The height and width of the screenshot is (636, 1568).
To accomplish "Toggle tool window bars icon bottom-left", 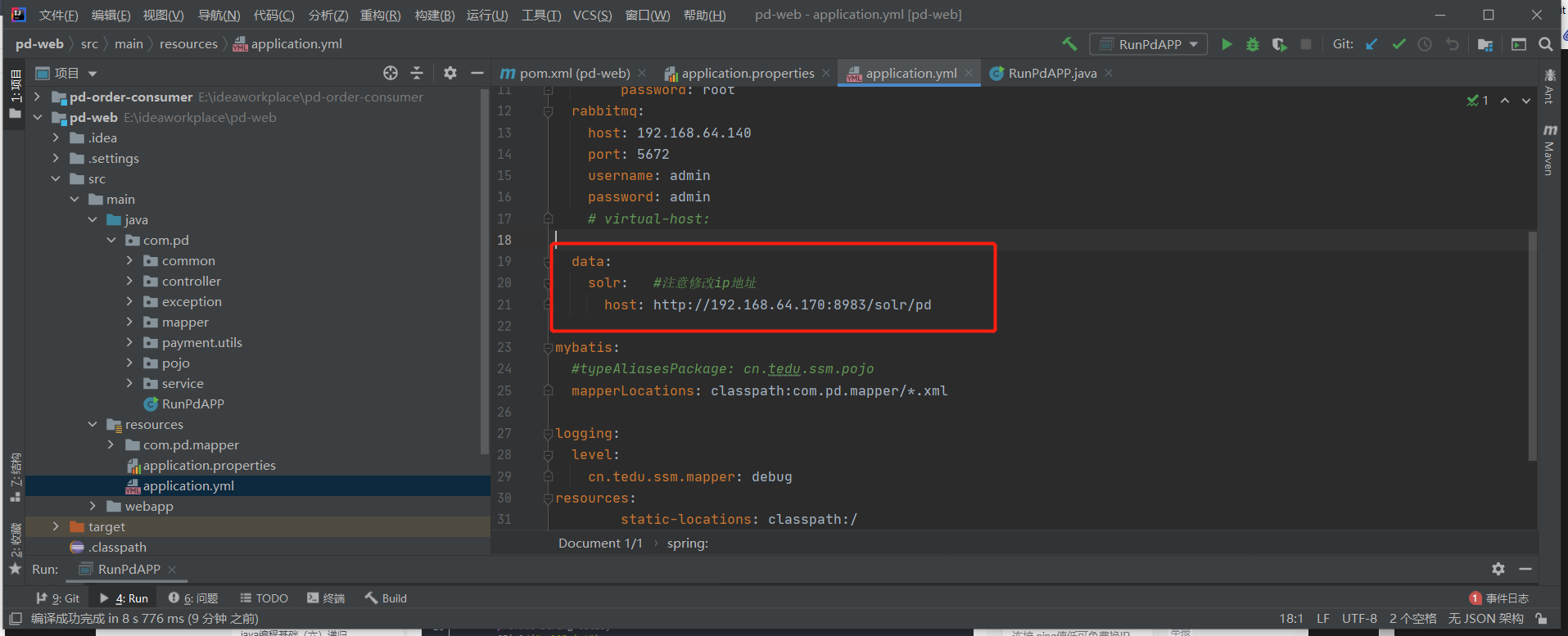I will [x=15, y=619].
